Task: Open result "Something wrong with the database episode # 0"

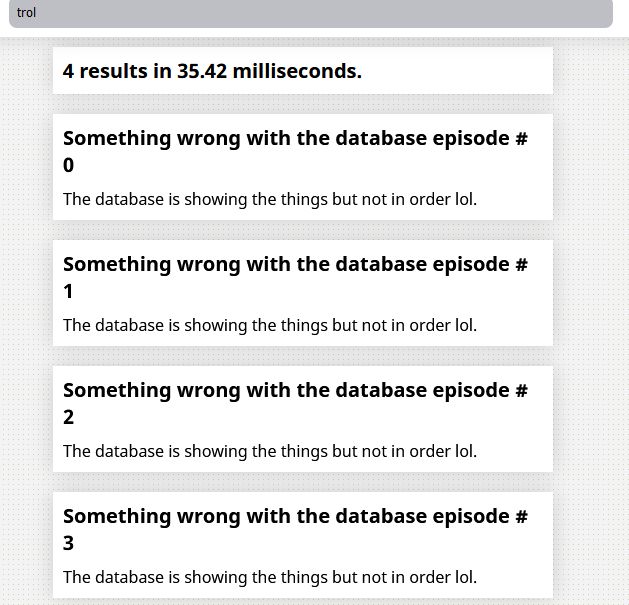Action: [x=295, y=151]
